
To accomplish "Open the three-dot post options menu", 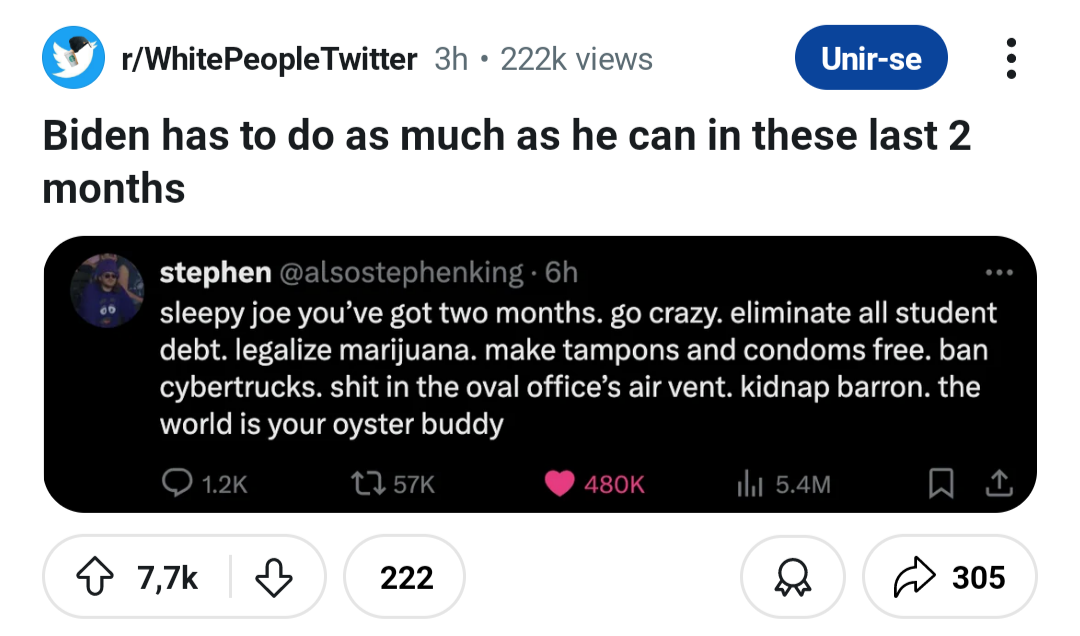I will 1011,59.
